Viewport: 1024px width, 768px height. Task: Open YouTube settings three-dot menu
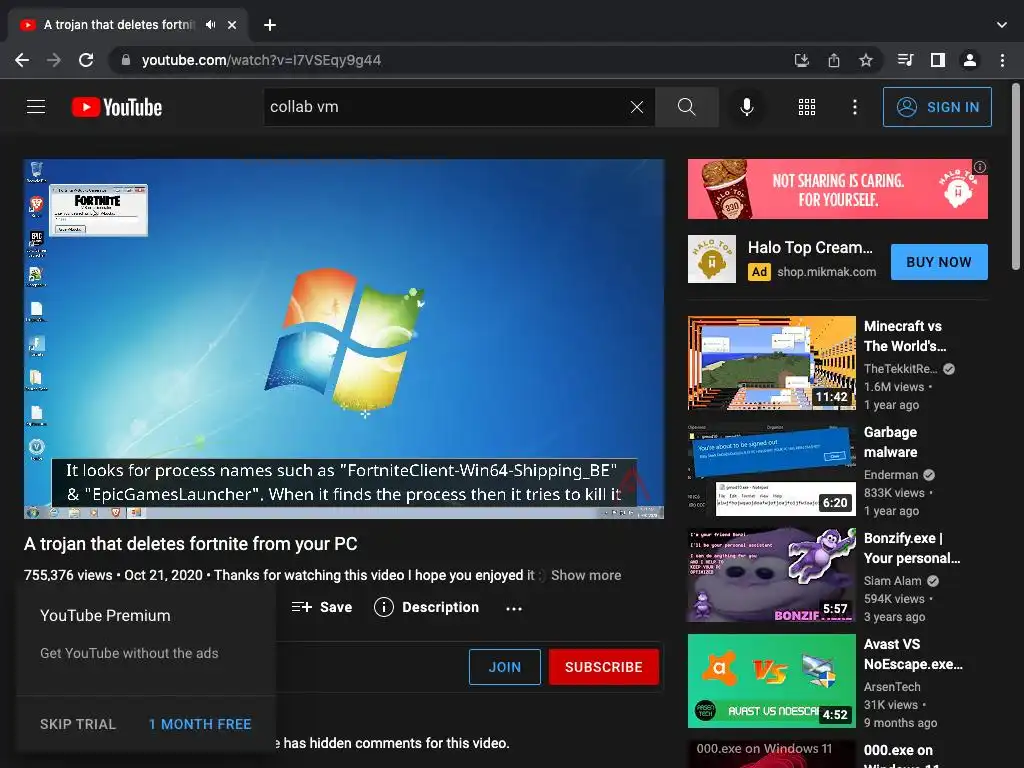click(x=854, y=107)
